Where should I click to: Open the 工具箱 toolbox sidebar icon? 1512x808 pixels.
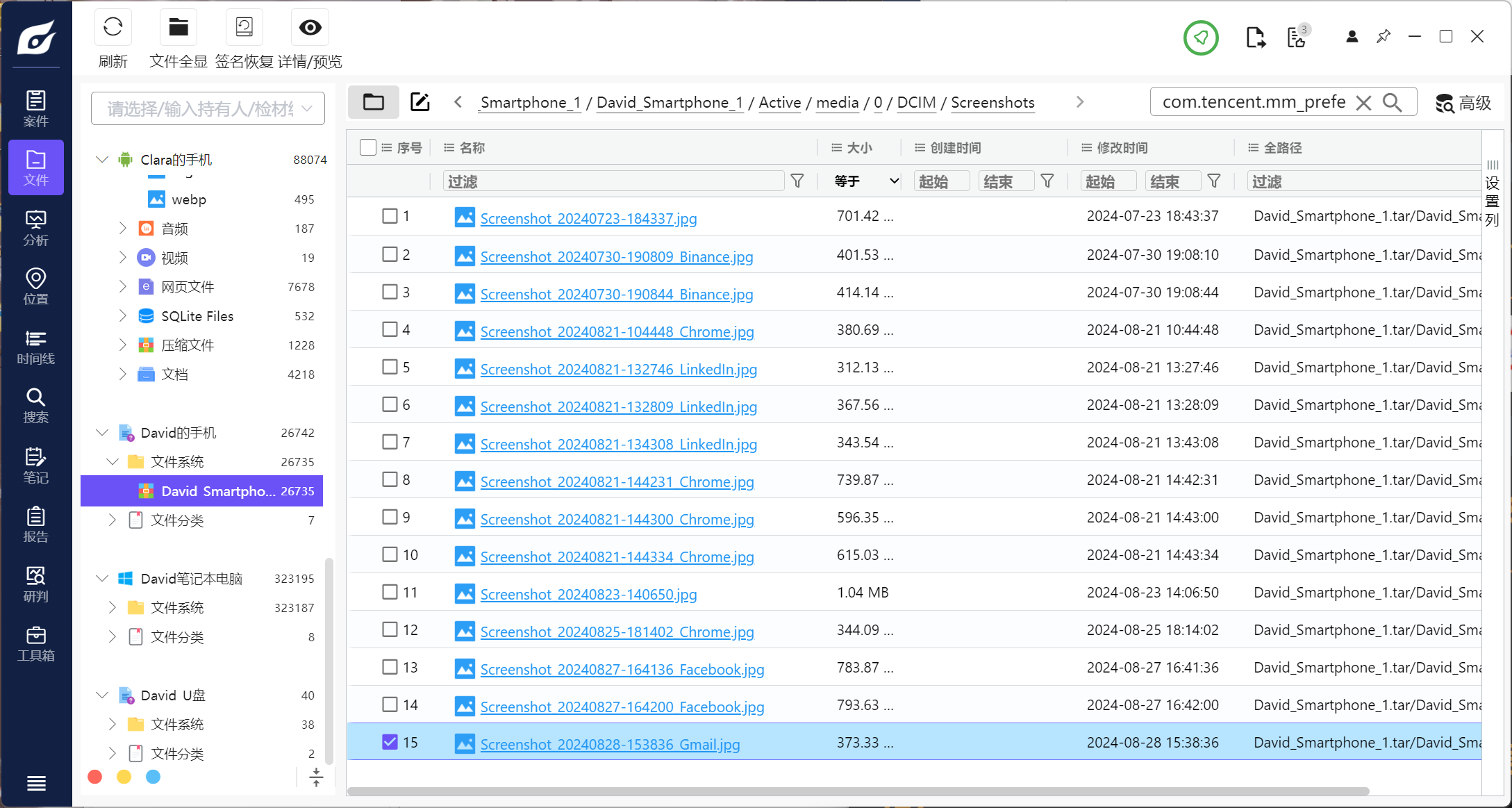pyautogui.click(x=35, y=644)
